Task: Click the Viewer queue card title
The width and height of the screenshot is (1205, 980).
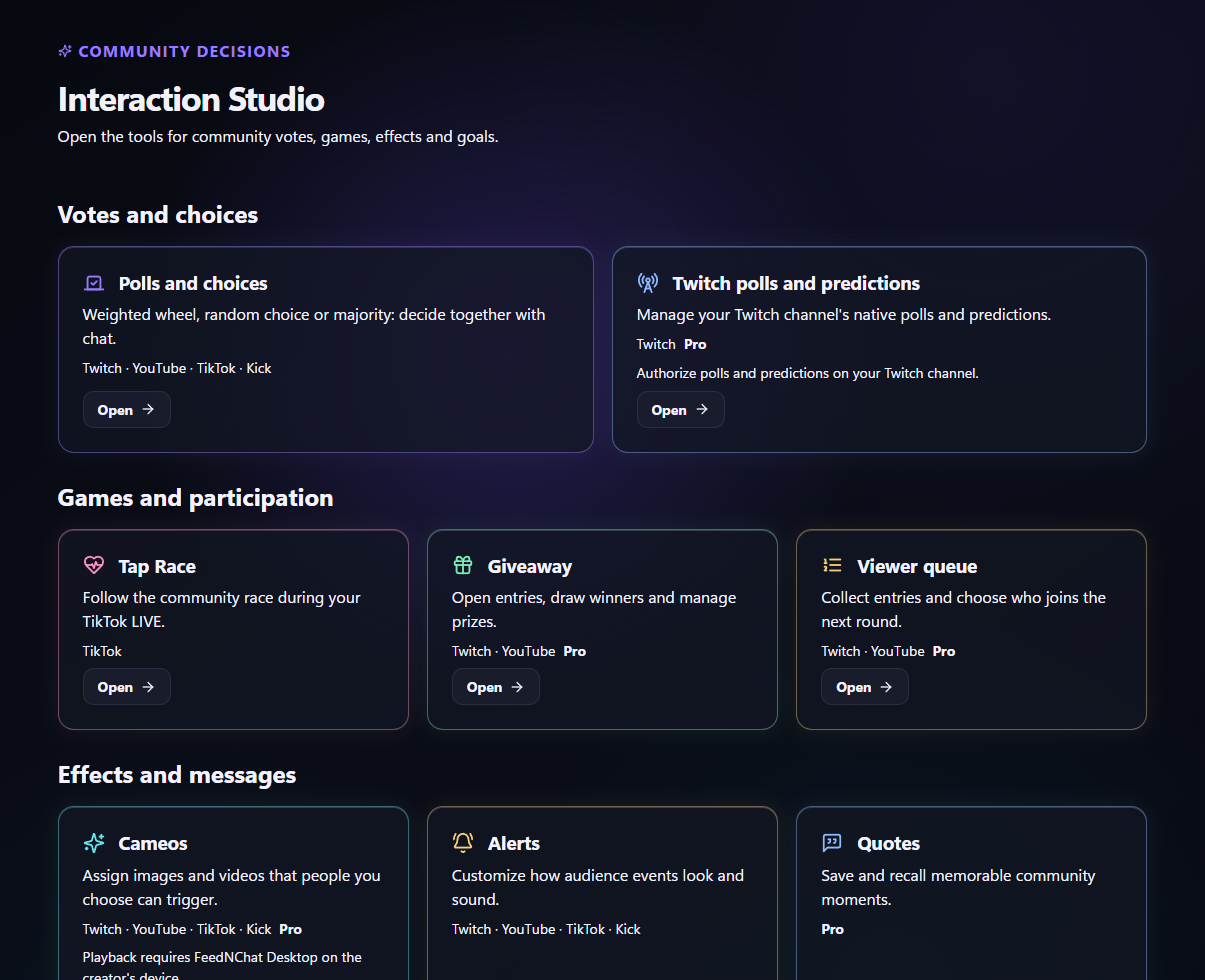Action: click(917, 567)
